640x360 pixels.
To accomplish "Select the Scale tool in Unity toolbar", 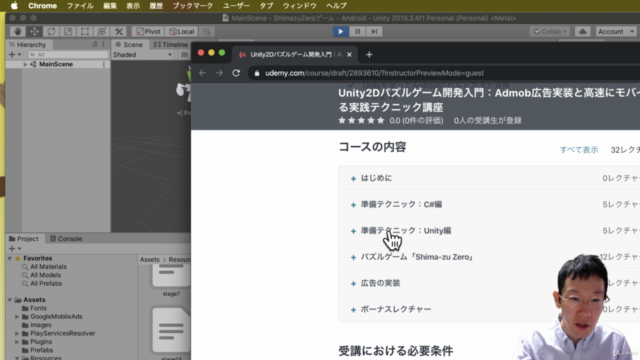I will coord(68,31).
